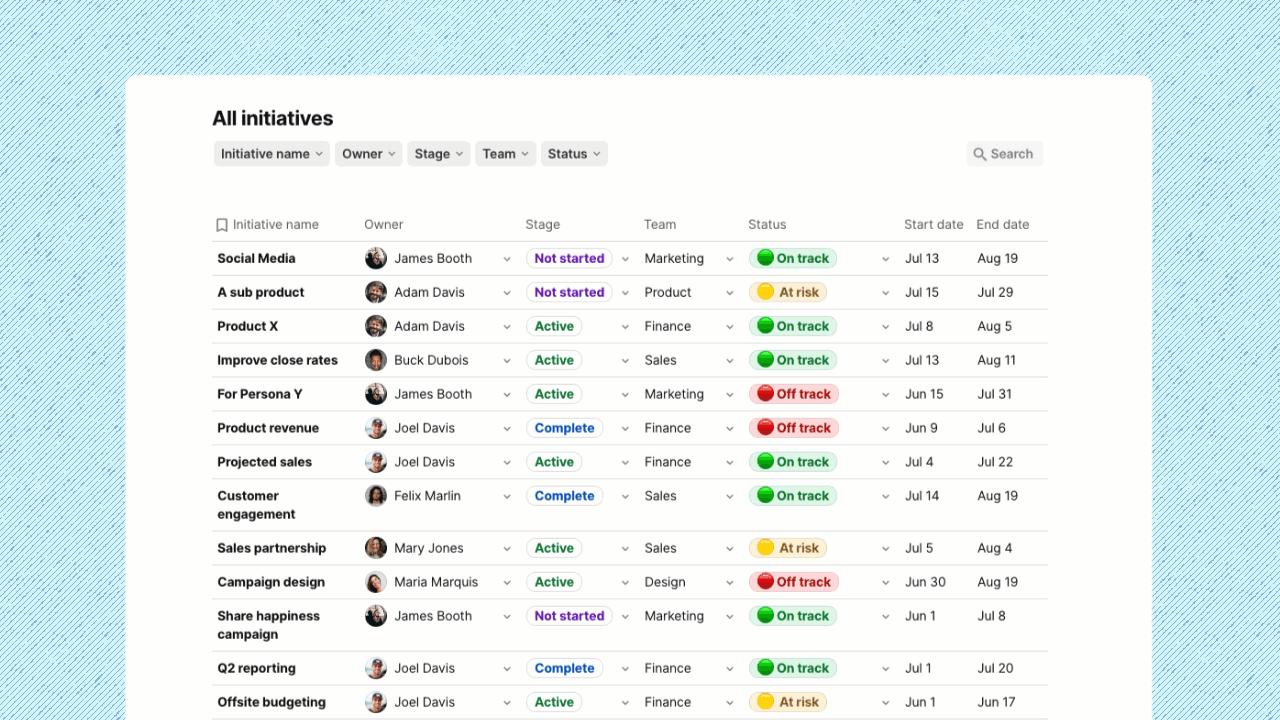Image resolution: width=1280 pixels, height=720 pixels.
Task: Click the red status dot in For Persona Y row
Action: (765, 394)
